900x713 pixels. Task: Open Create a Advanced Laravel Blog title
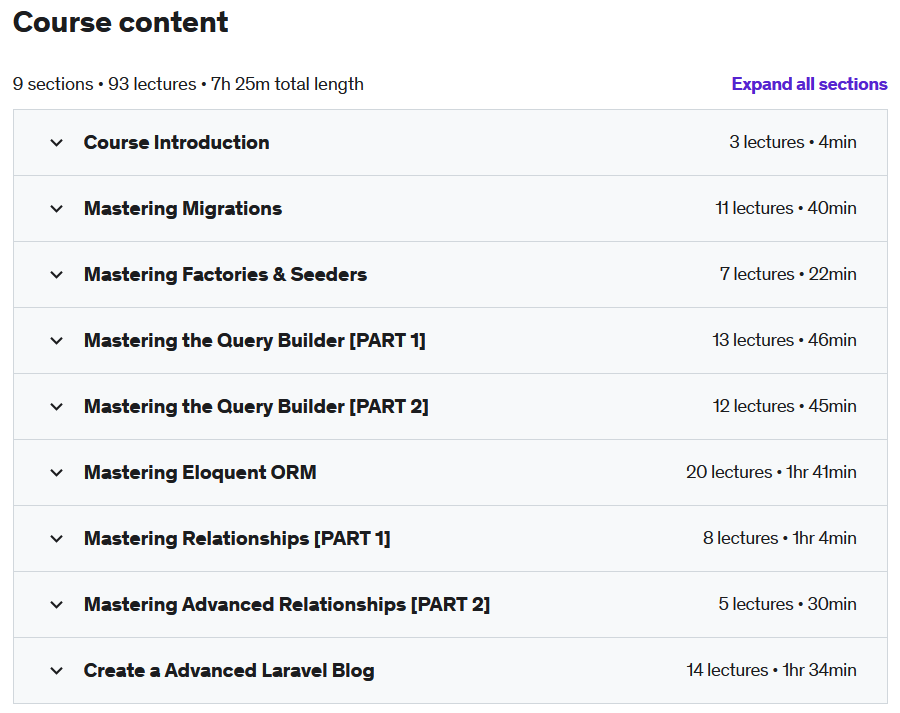[228, 671]
